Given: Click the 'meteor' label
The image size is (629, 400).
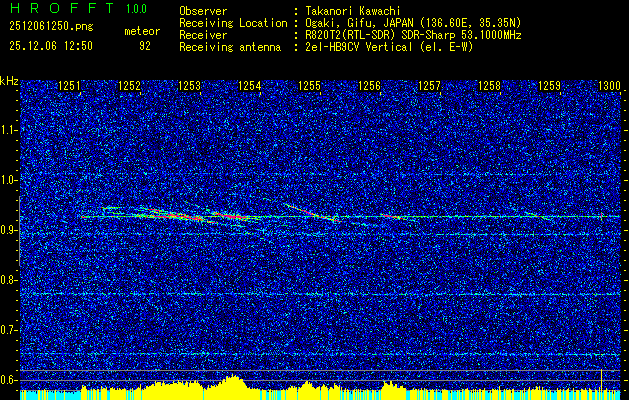Looking at the screenshot, I should [x=142, y=31].
